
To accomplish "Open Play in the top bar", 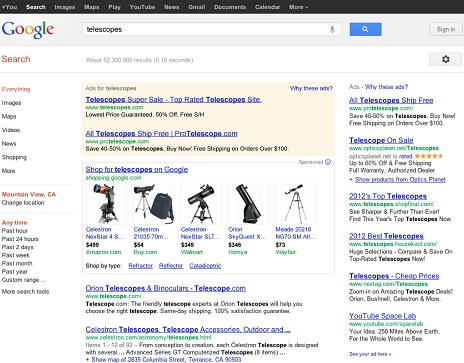I will coord(114,7).
